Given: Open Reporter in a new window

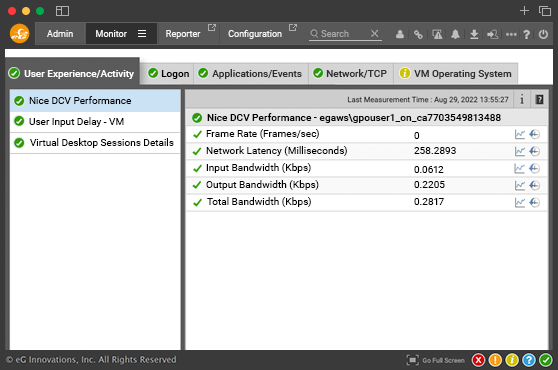Looking at the screenshot, I should pyautogui.click(x=212, y=27).
